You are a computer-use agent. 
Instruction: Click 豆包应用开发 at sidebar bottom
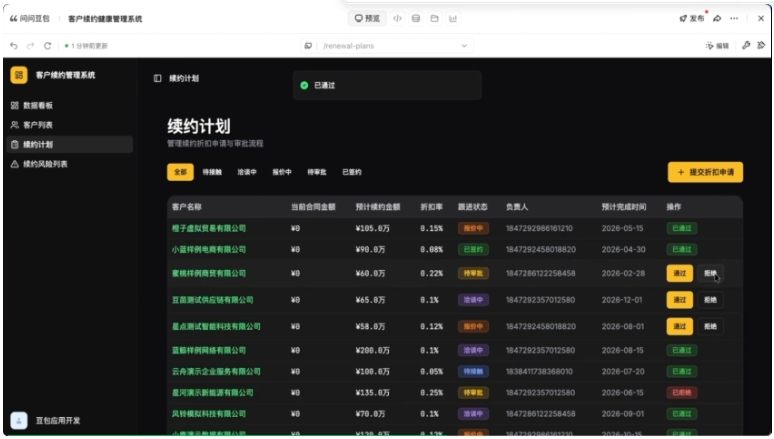pyautogui.click(x=58, y=421)
